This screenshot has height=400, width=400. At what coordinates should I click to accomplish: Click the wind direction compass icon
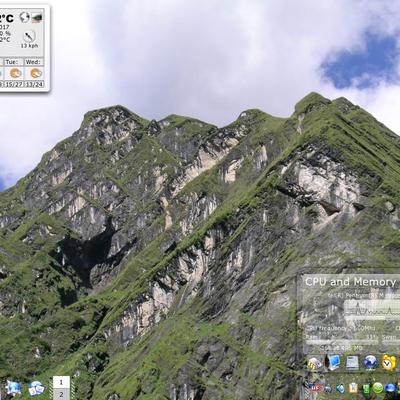(29, 36)
